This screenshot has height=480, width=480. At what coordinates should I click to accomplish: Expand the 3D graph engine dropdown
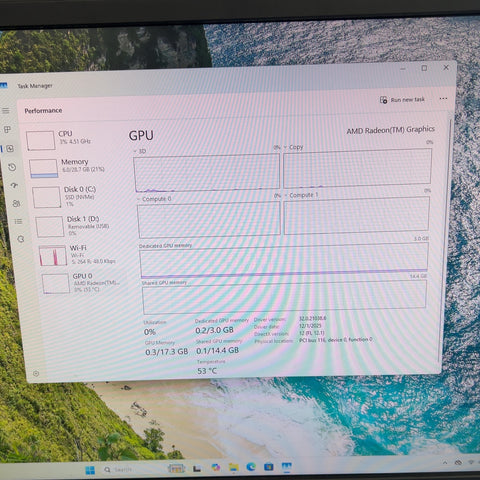click(x=135, y=151)
